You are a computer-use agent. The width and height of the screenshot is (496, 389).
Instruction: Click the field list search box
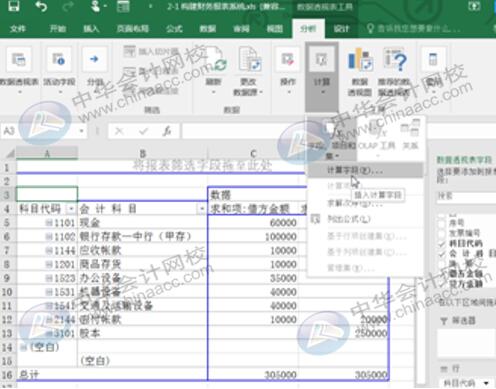[x=466, y=196]
